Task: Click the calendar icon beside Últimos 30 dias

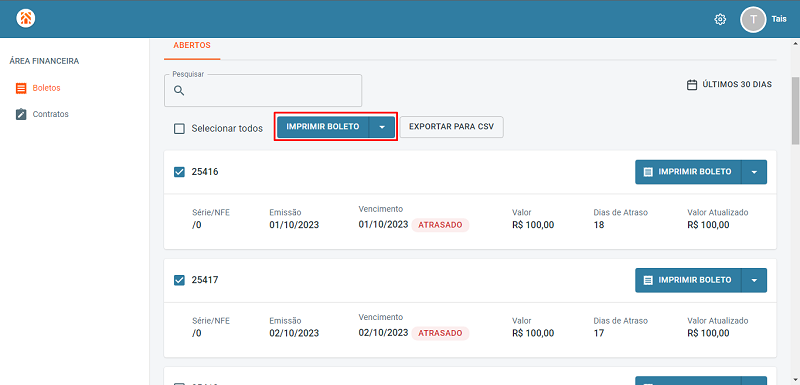Action: tap(692, 85)
